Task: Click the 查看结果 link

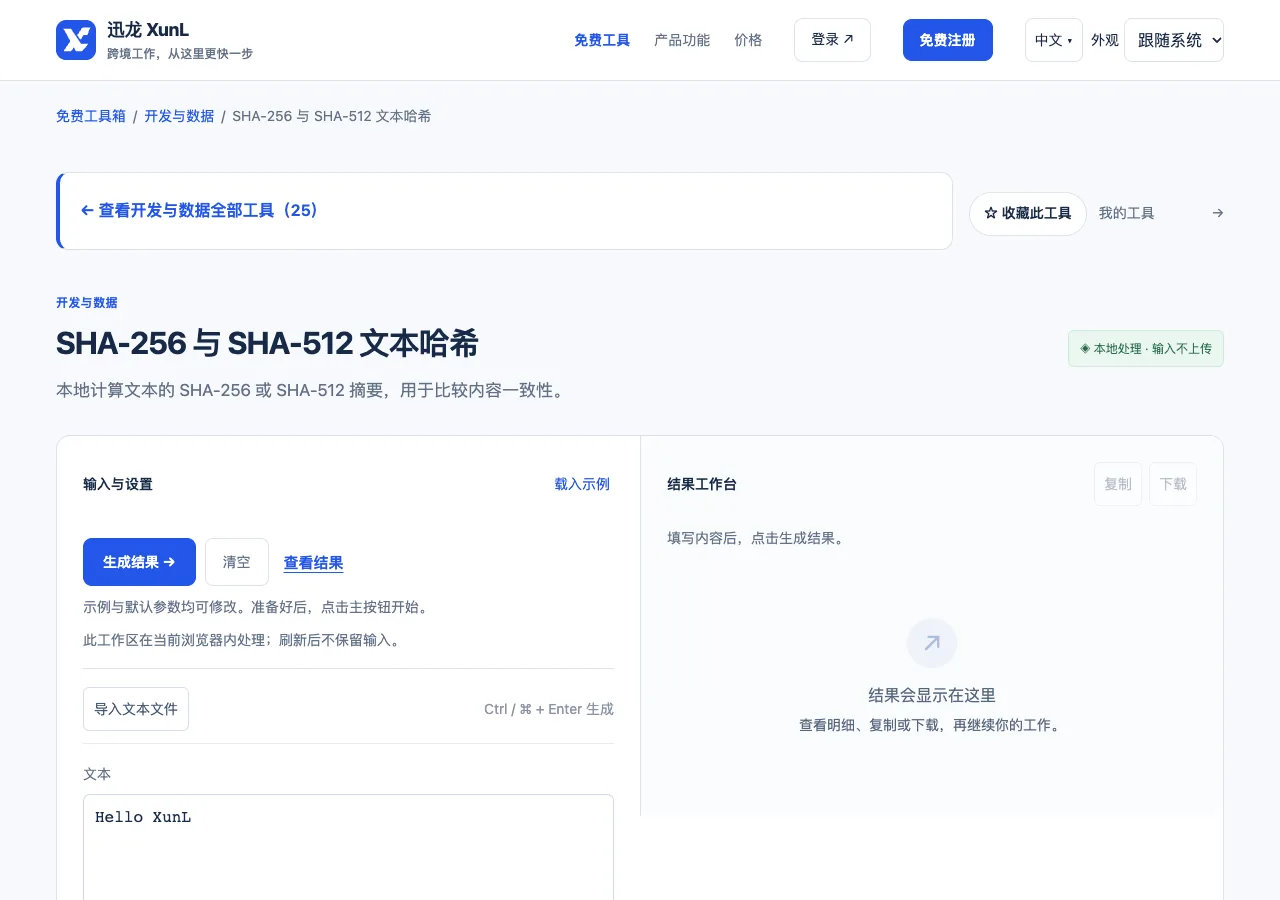Action: 314,563
